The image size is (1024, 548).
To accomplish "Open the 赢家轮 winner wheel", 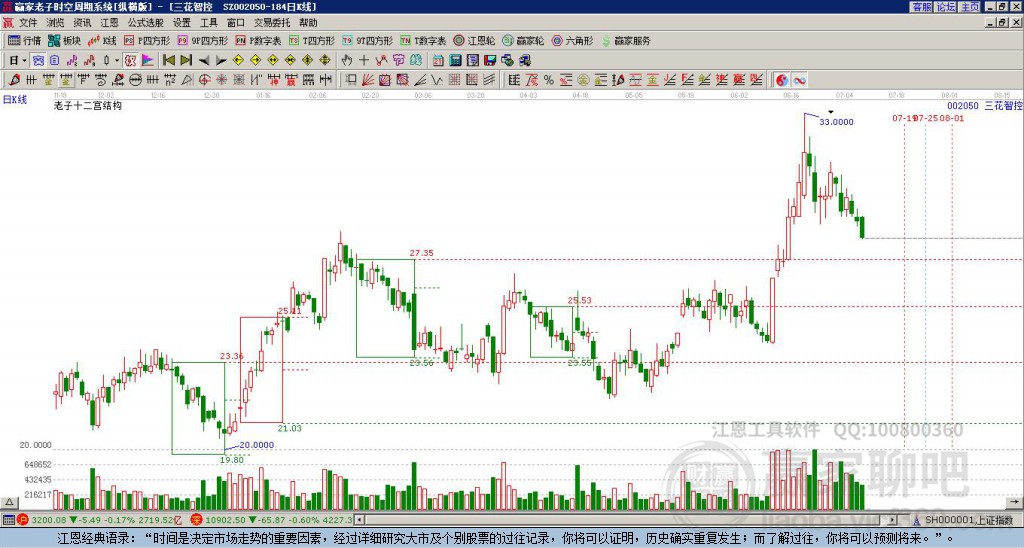I will [523, 40].
